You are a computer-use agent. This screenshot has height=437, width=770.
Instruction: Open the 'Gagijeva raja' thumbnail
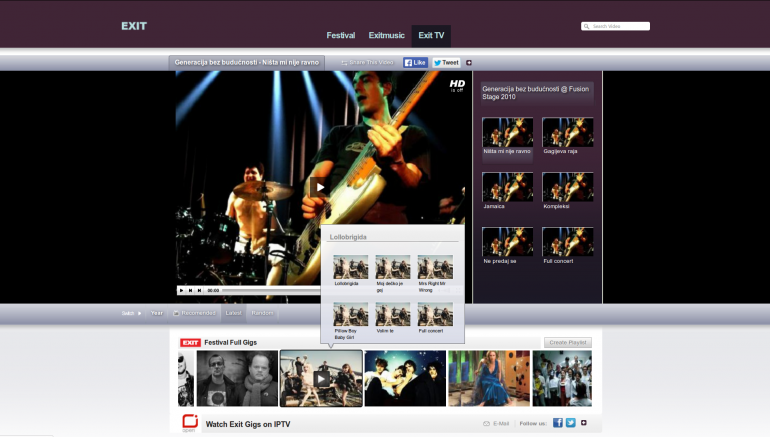[x=568, y=132]
